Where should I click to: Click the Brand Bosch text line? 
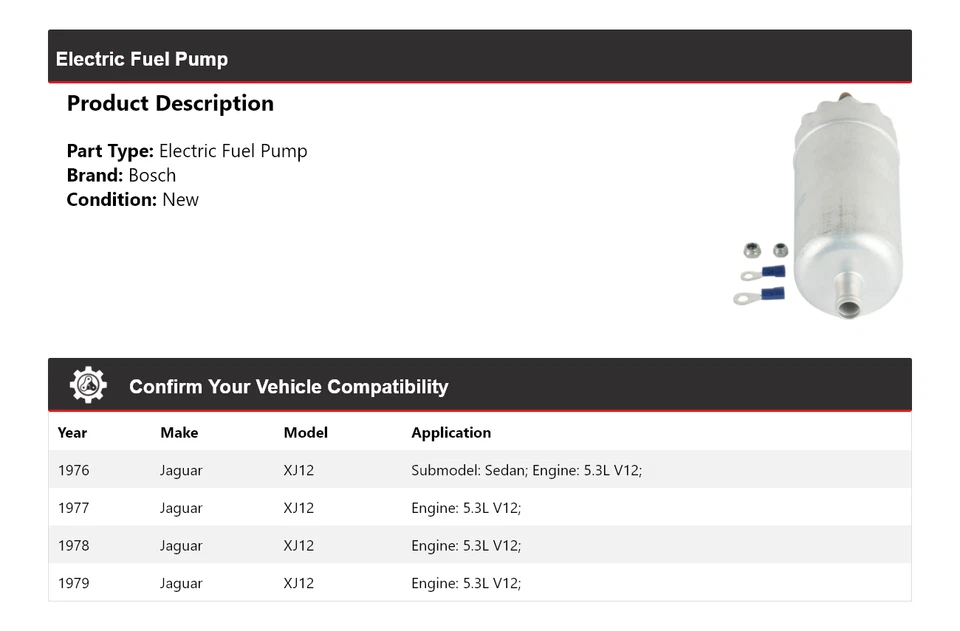click(121, 175)
